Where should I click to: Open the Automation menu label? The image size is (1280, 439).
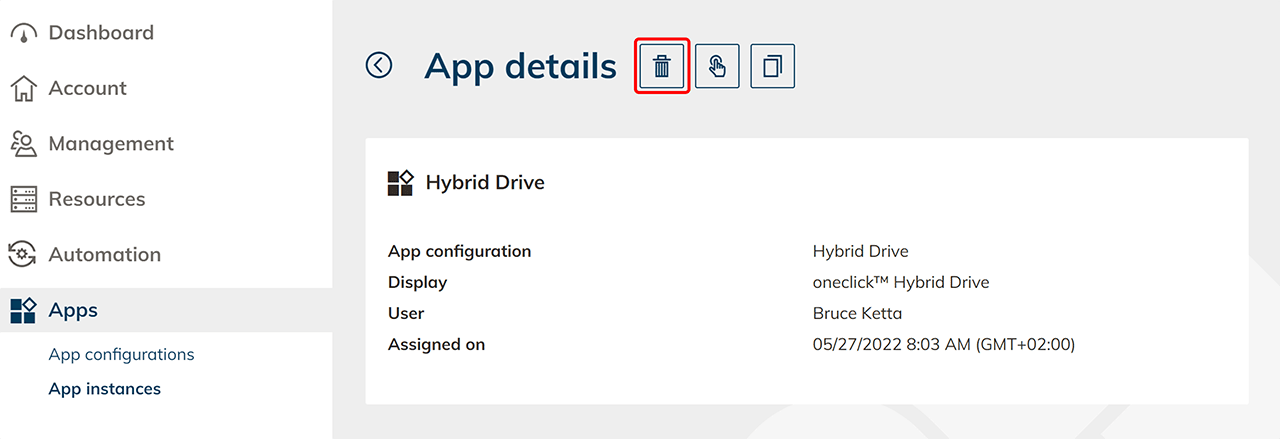(104, 254)
